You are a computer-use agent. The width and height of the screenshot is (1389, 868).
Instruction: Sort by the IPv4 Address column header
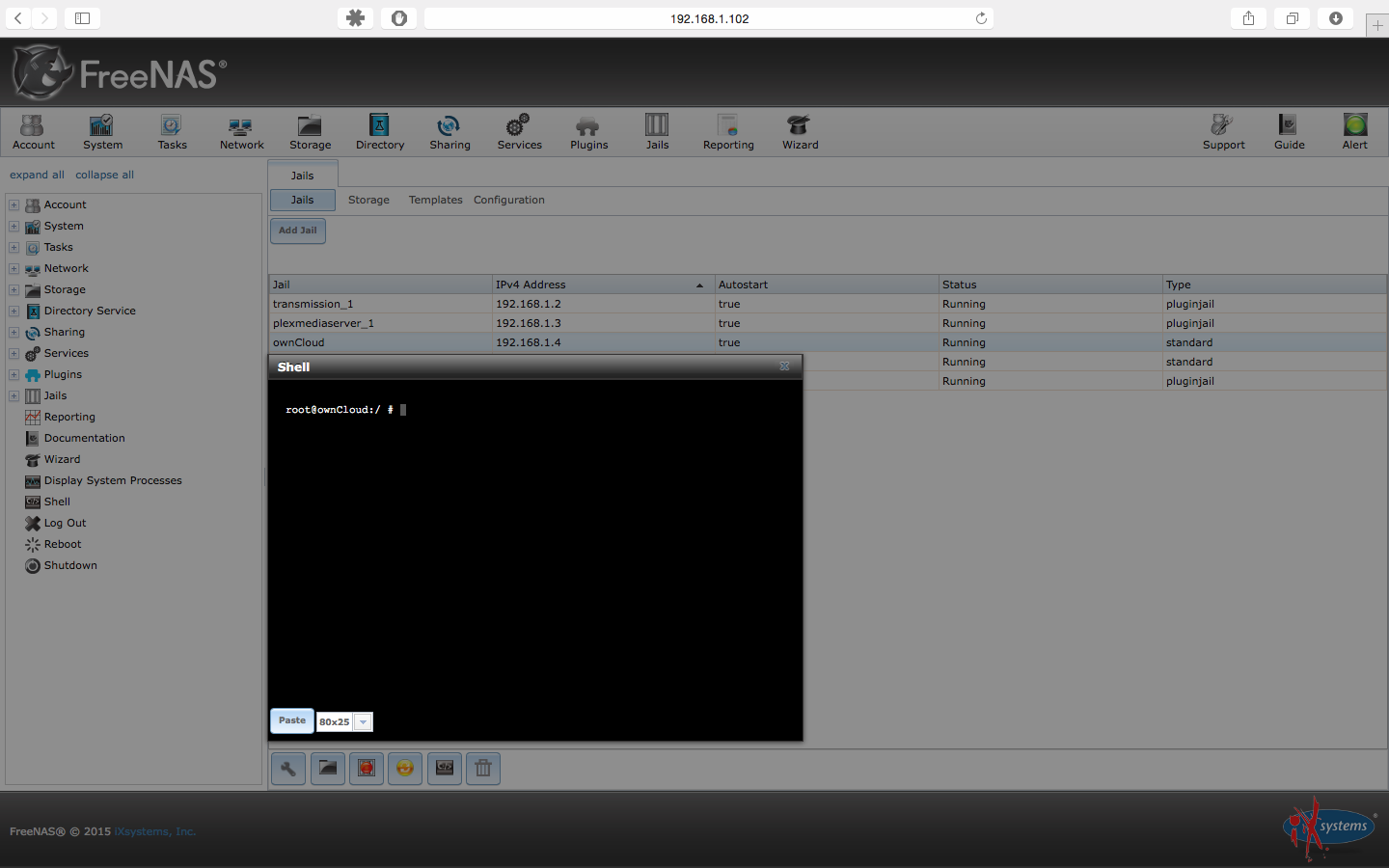click(x=603, y=285)
